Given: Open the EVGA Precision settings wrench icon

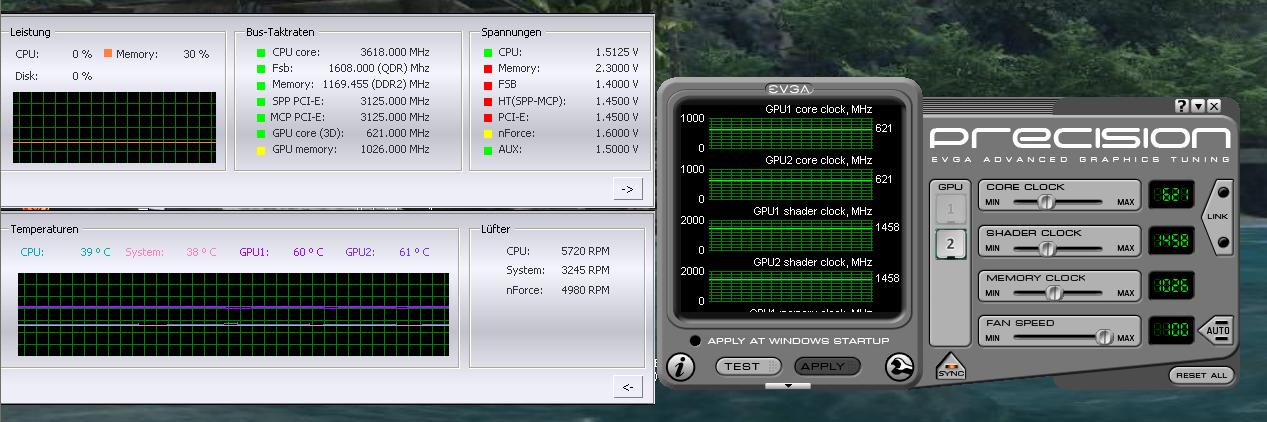Looking at the screenshot, I should [x=898, y=367].
